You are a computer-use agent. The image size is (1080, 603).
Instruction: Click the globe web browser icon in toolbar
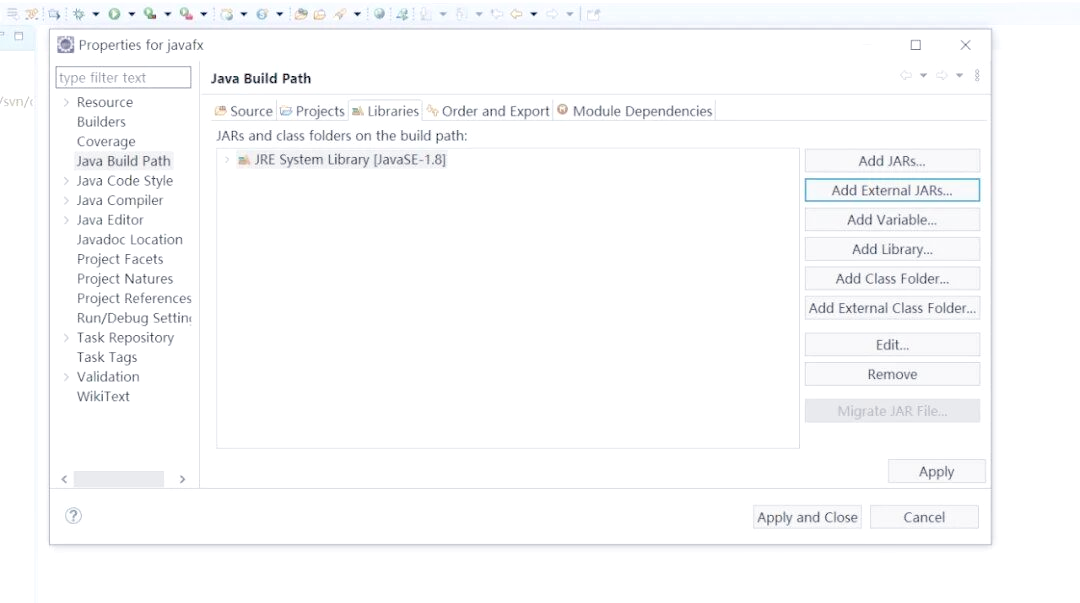(379, 14)
